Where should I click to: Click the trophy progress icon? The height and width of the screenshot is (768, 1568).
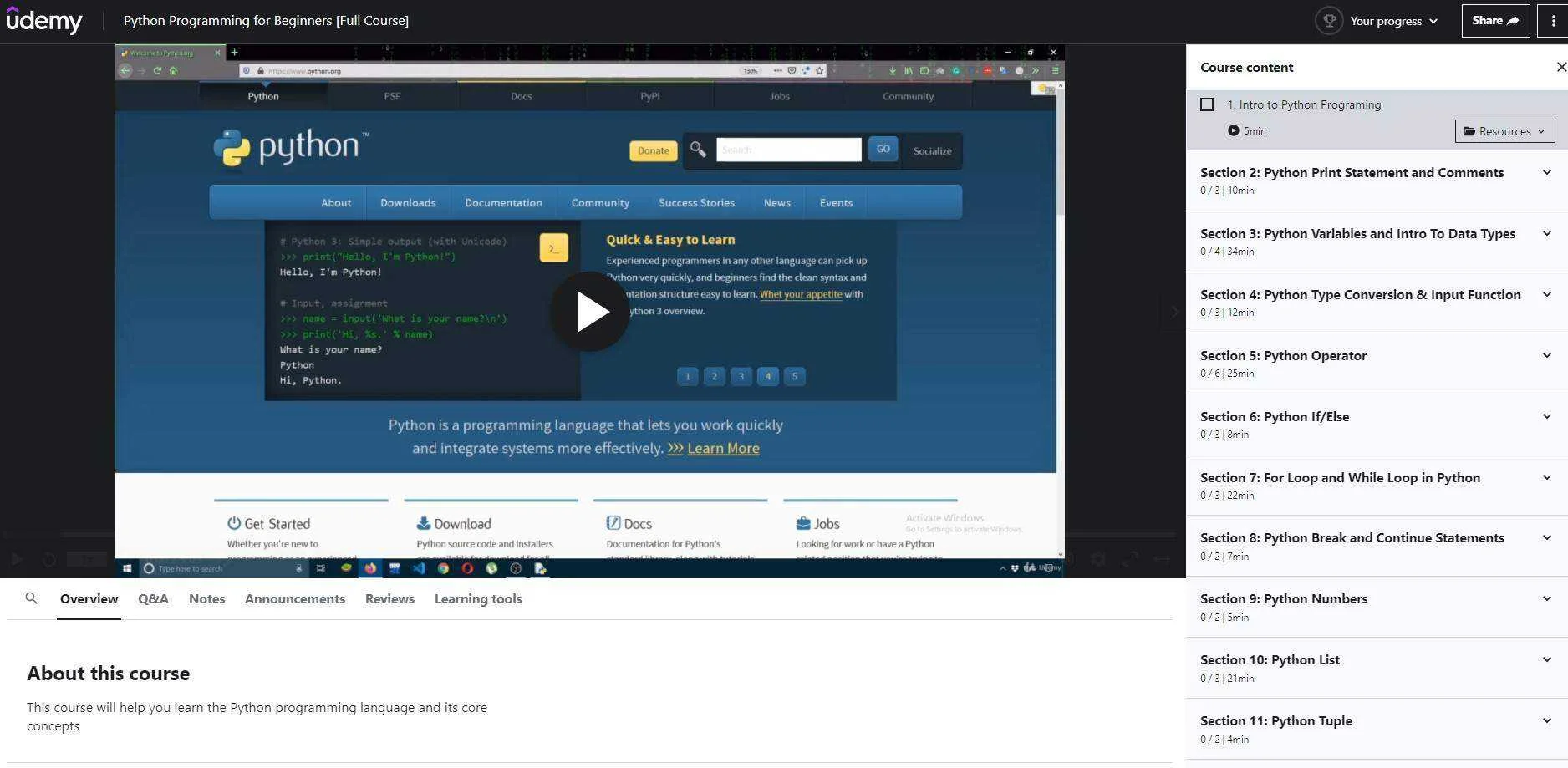coord(1329,20)
